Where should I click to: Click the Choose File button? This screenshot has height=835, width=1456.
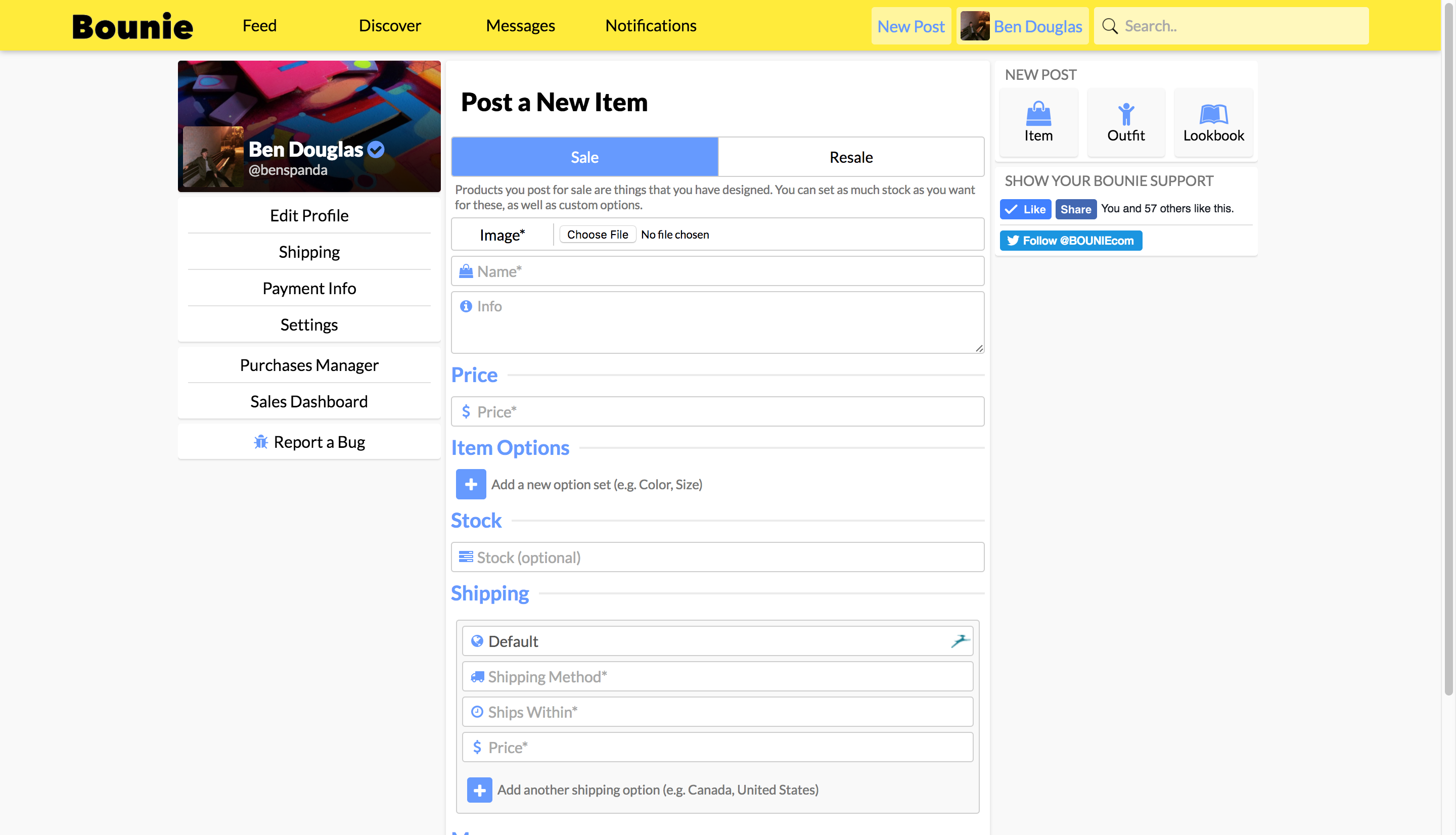(597, 235)
